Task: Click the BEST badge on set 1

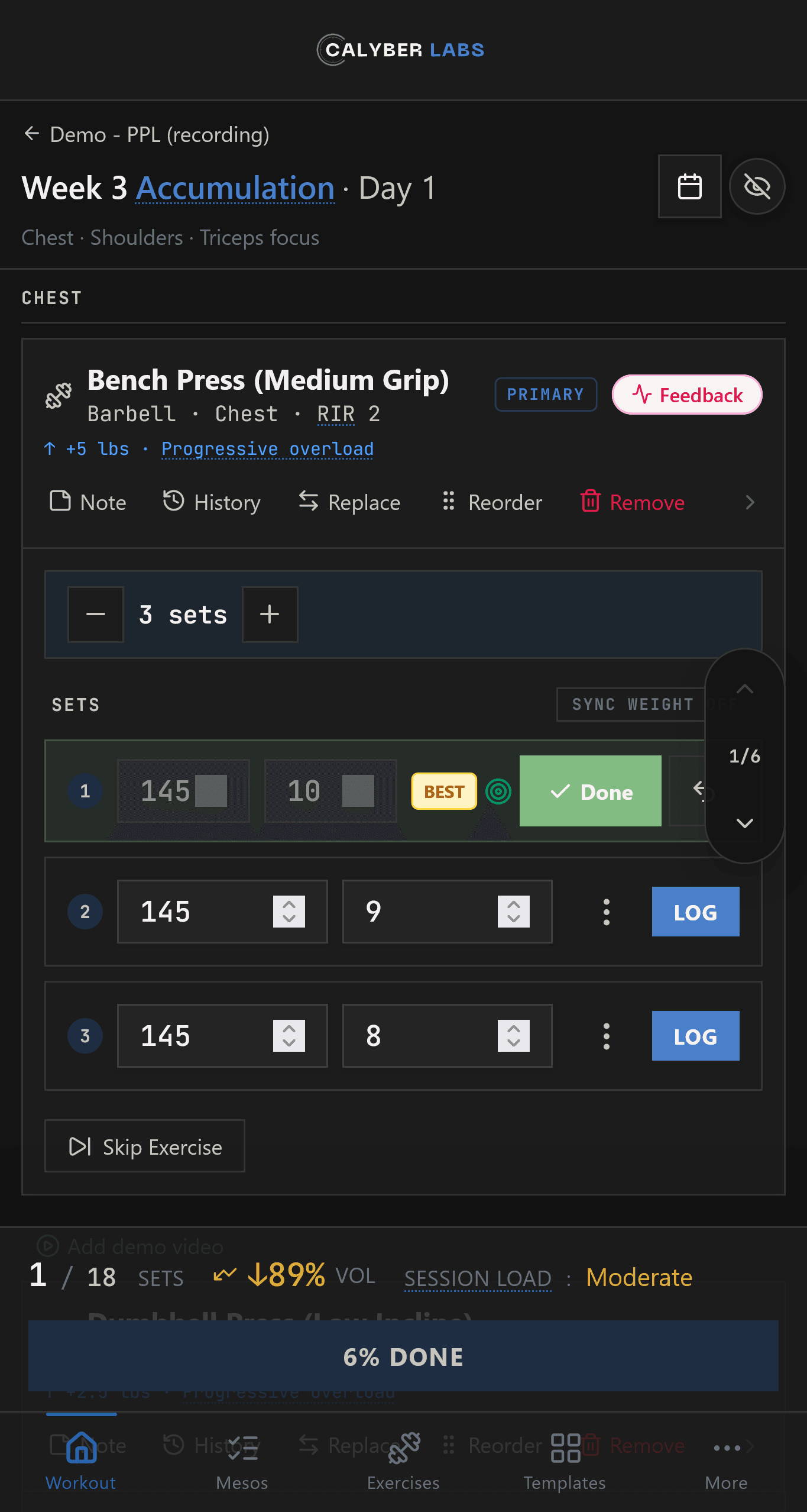Action: 444,791
